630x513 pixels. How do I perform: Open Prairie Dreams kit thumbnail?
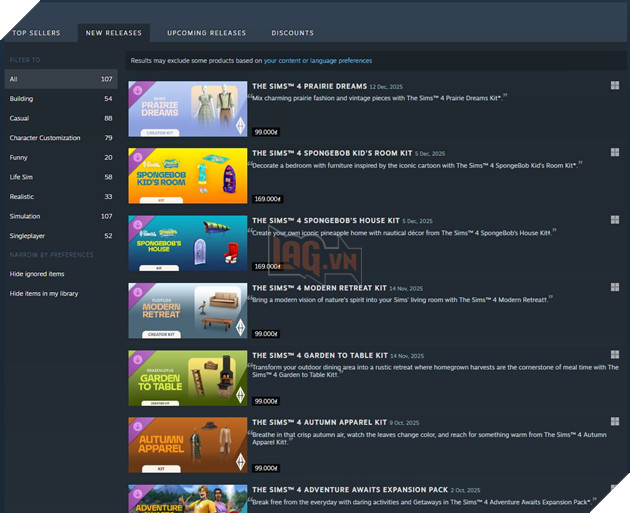[x=187, y=108]
